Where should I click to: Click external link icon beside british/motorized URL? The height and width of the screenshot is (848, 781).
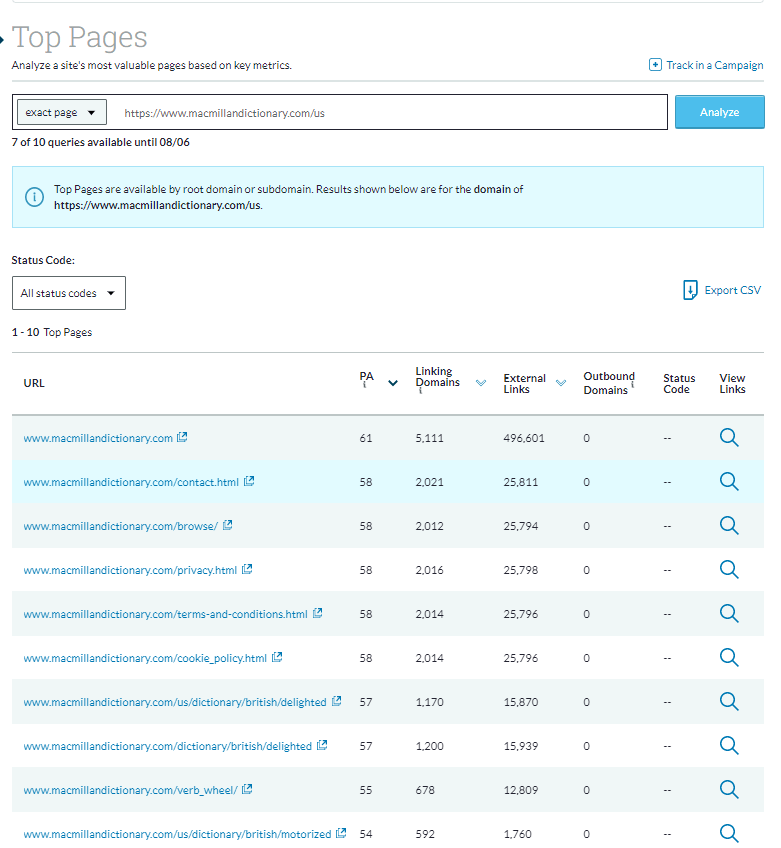tap(341, 833)
